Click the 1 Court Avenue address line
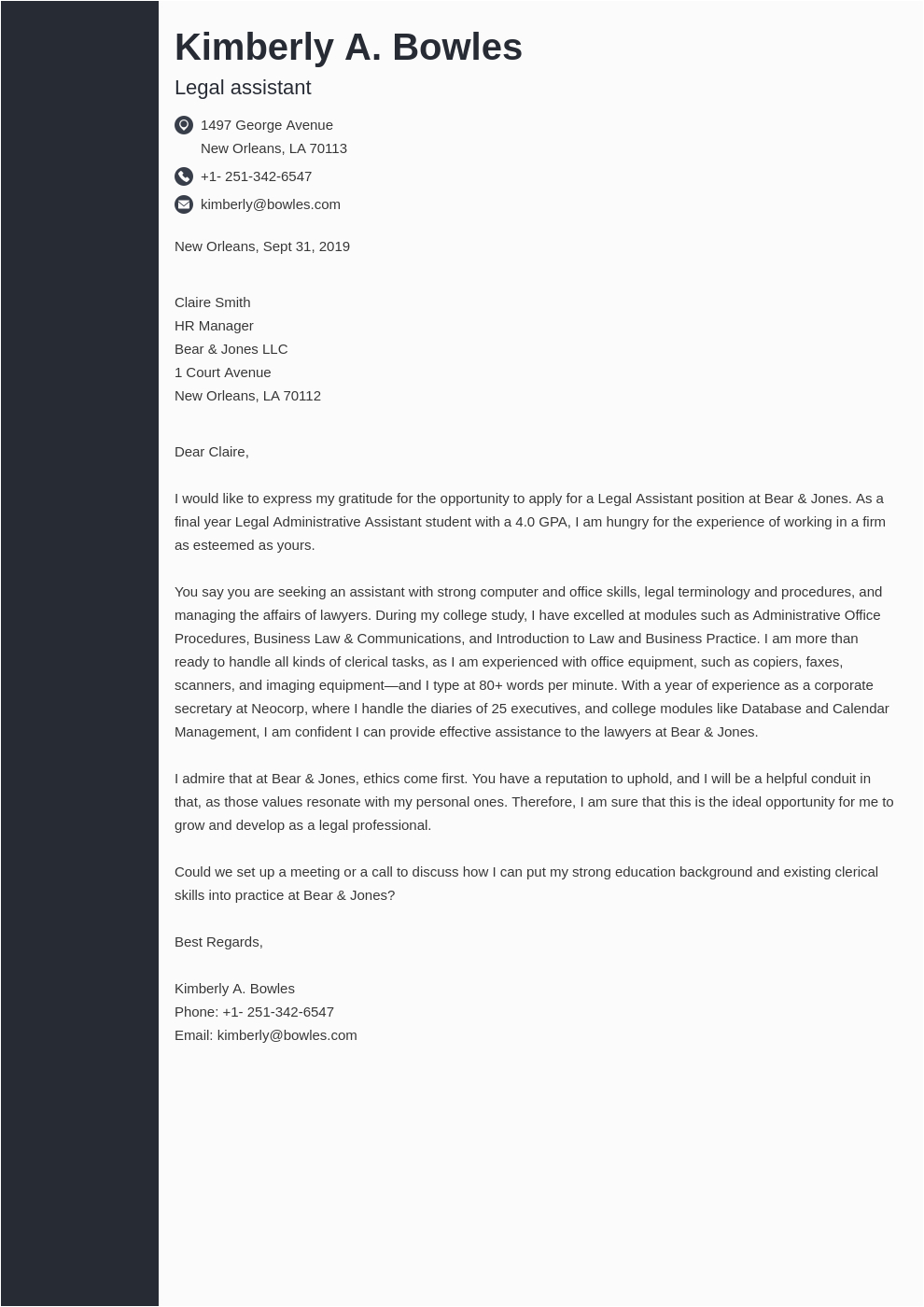924x1307 pixels. [x=222, y=372]
